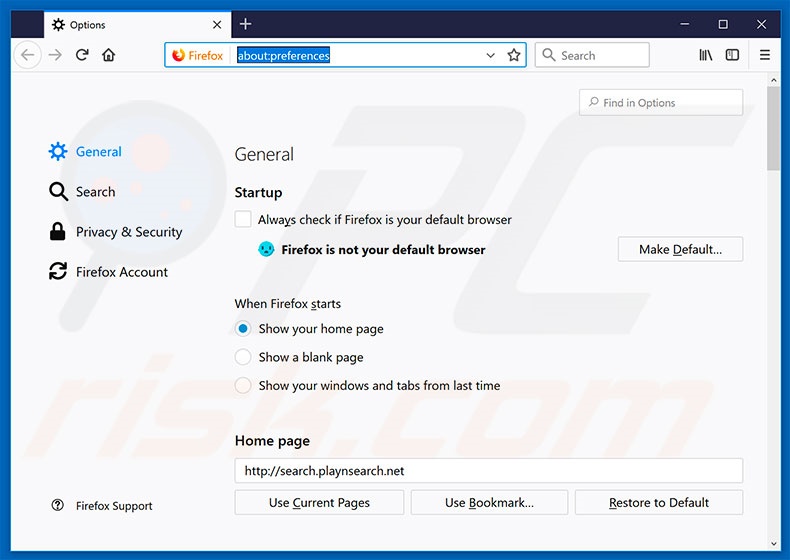Open the Search settings category

pyautogui.click(x=82, y=192)
